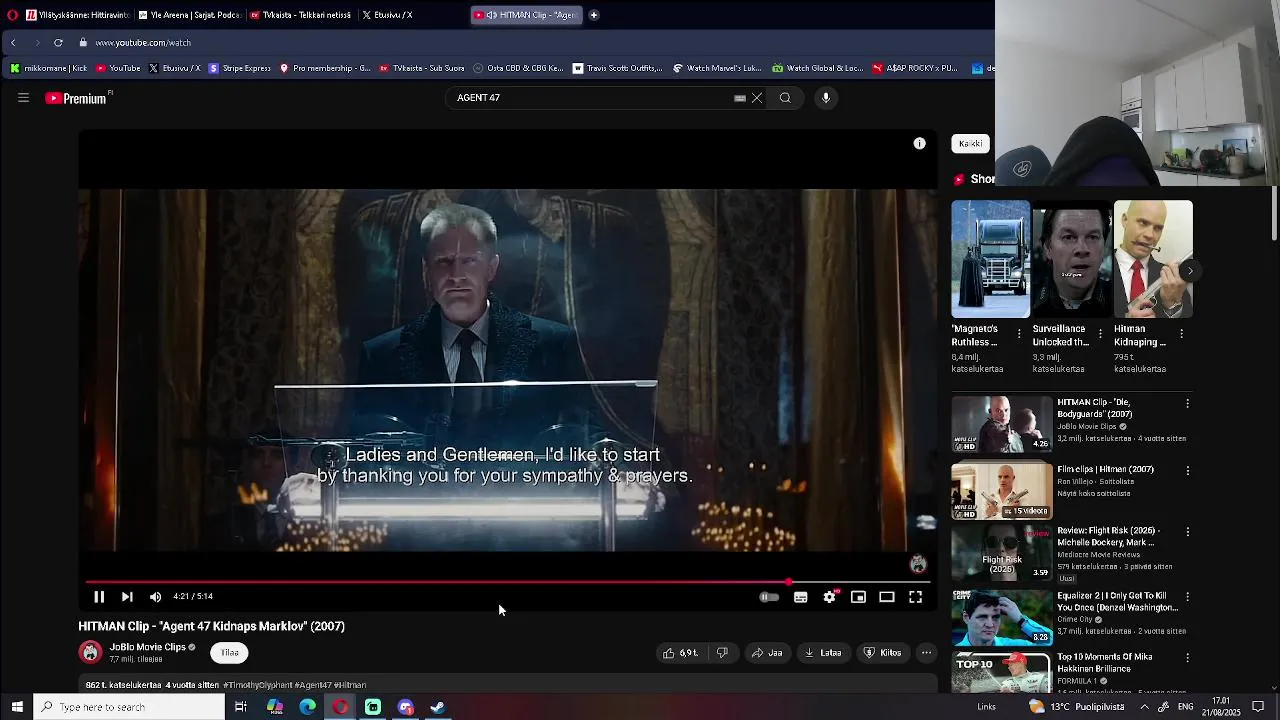This screenshot has height=720, width=1280.
Task: Open Windows Start menu
Action: pyautogui.click(x=17, y=707)
